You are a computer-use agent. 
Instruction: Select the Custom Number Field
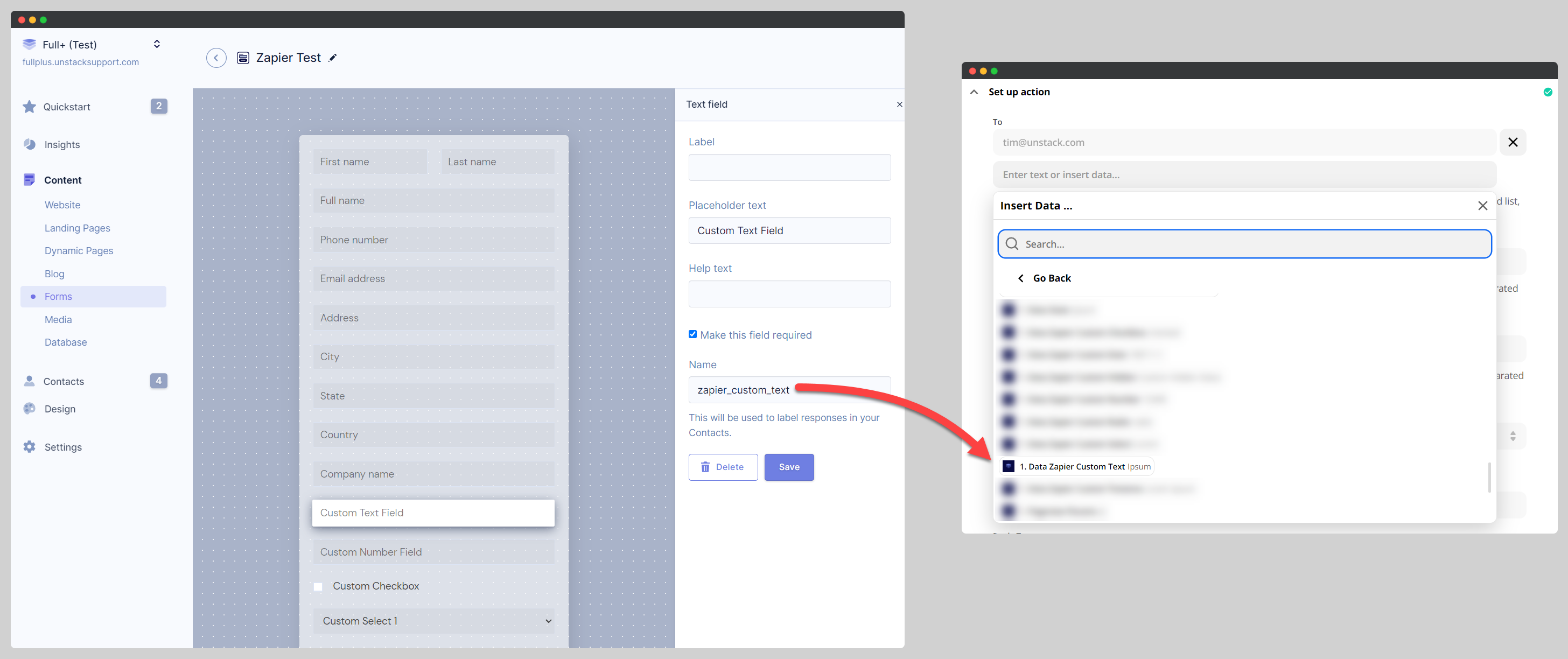433,552
